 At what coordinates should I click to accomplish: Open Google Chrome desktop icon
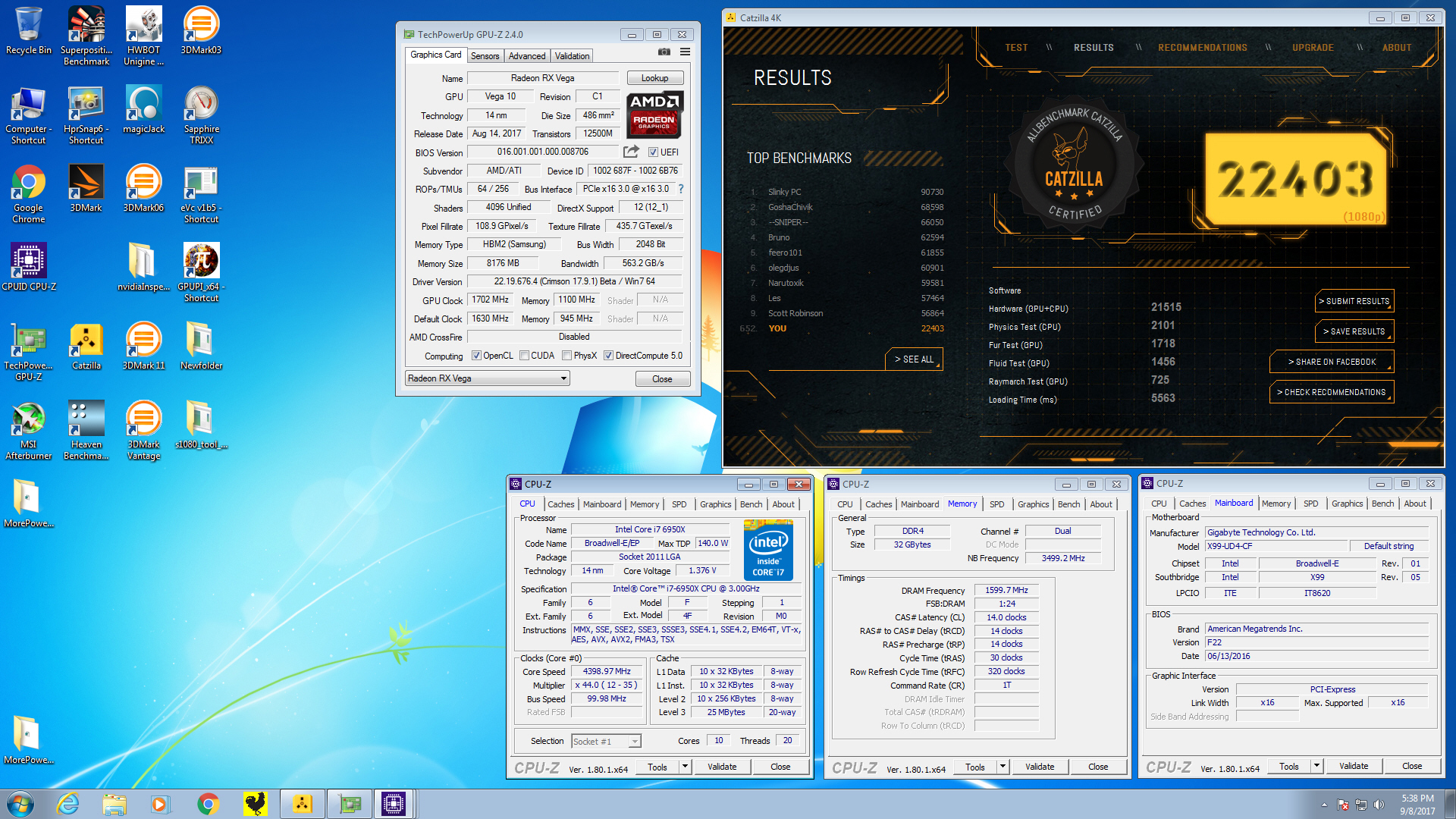(29, 194)
